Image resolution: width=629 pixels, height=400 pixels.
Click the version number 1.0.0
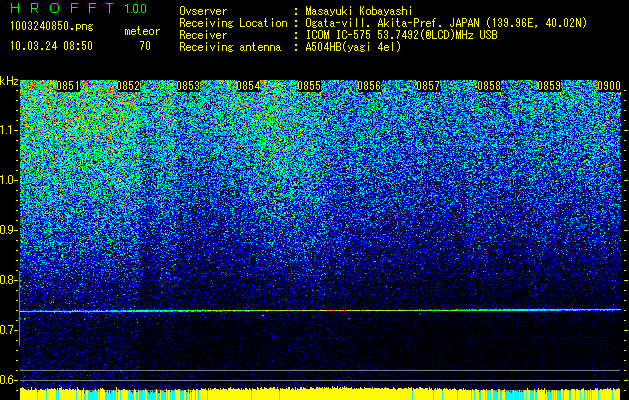point(136,9)
